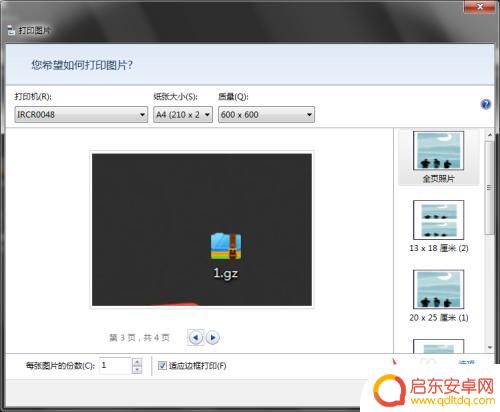Open the paper size dropdown showing A4

point(183,115)
